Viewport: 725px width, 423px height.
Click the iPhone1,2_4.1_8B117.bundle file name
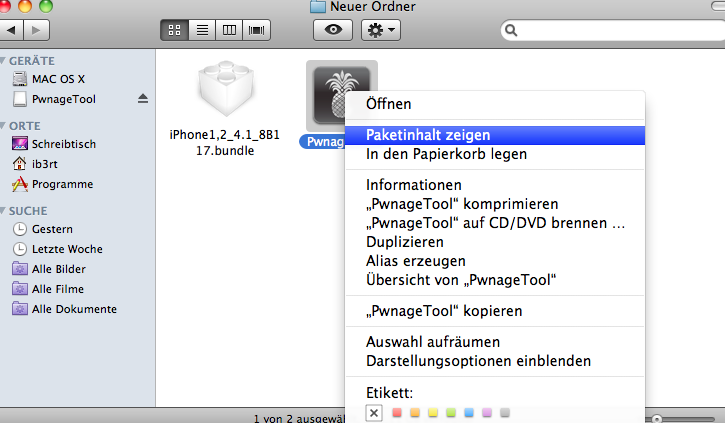click(x=225, y=142)
